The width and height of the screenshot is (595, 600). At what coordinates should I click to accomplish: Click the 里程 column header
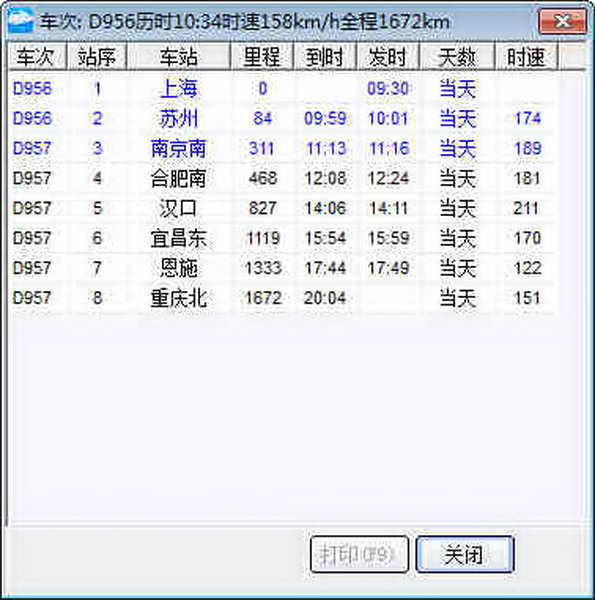(262, 57)
